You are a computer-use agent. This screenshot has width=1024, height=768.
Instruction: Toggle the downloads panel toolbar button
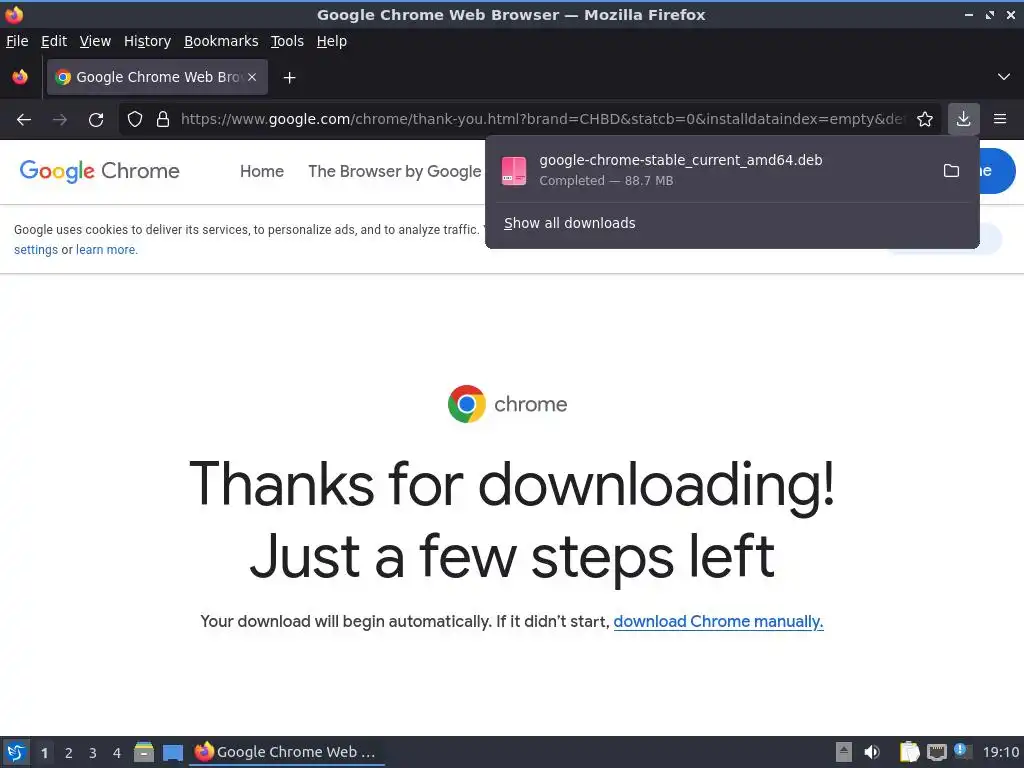pos(963,120)
